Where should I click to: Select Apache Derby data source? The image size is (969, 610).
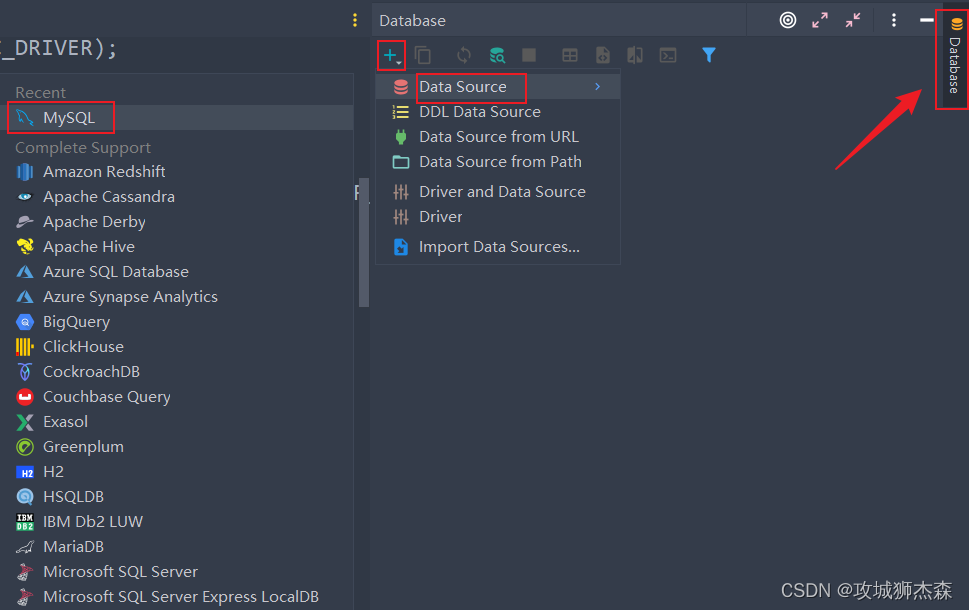[177, 221]
